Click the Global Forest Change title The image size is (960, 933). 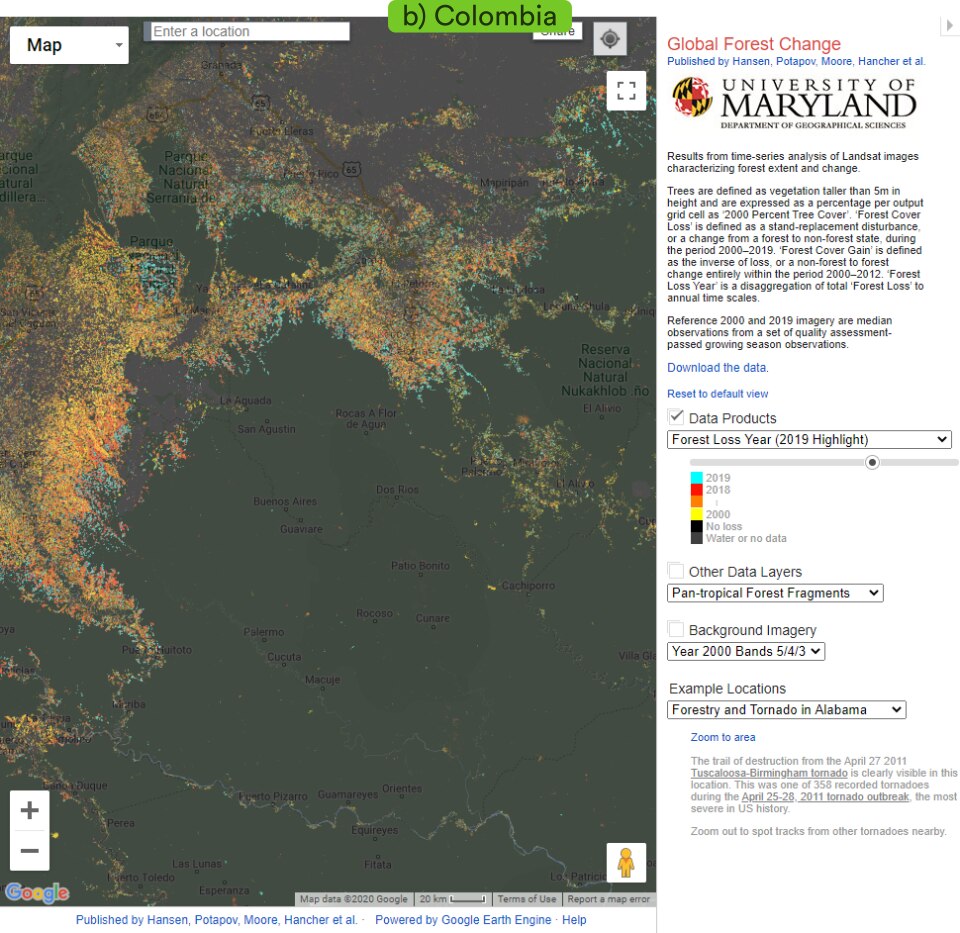pos(754,43)
